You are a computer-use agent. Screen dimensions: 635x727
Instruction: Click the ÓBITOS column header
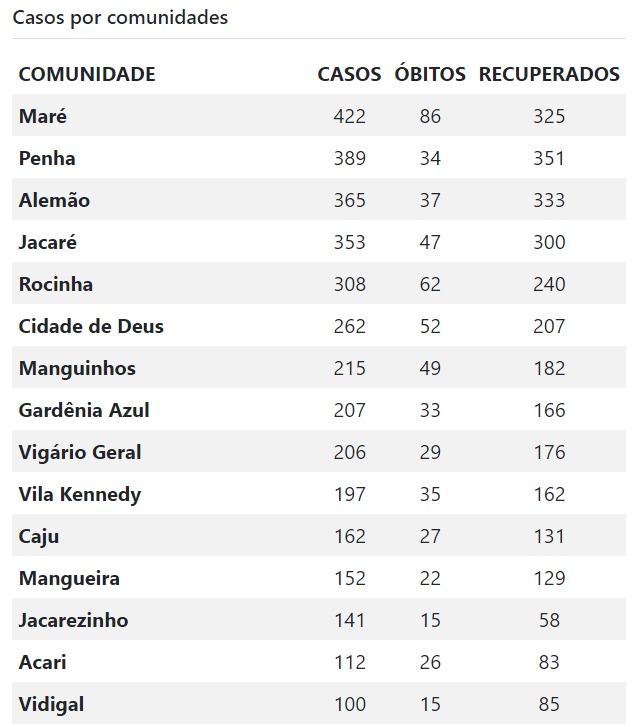pyautogui.click(x=430, y=74)
